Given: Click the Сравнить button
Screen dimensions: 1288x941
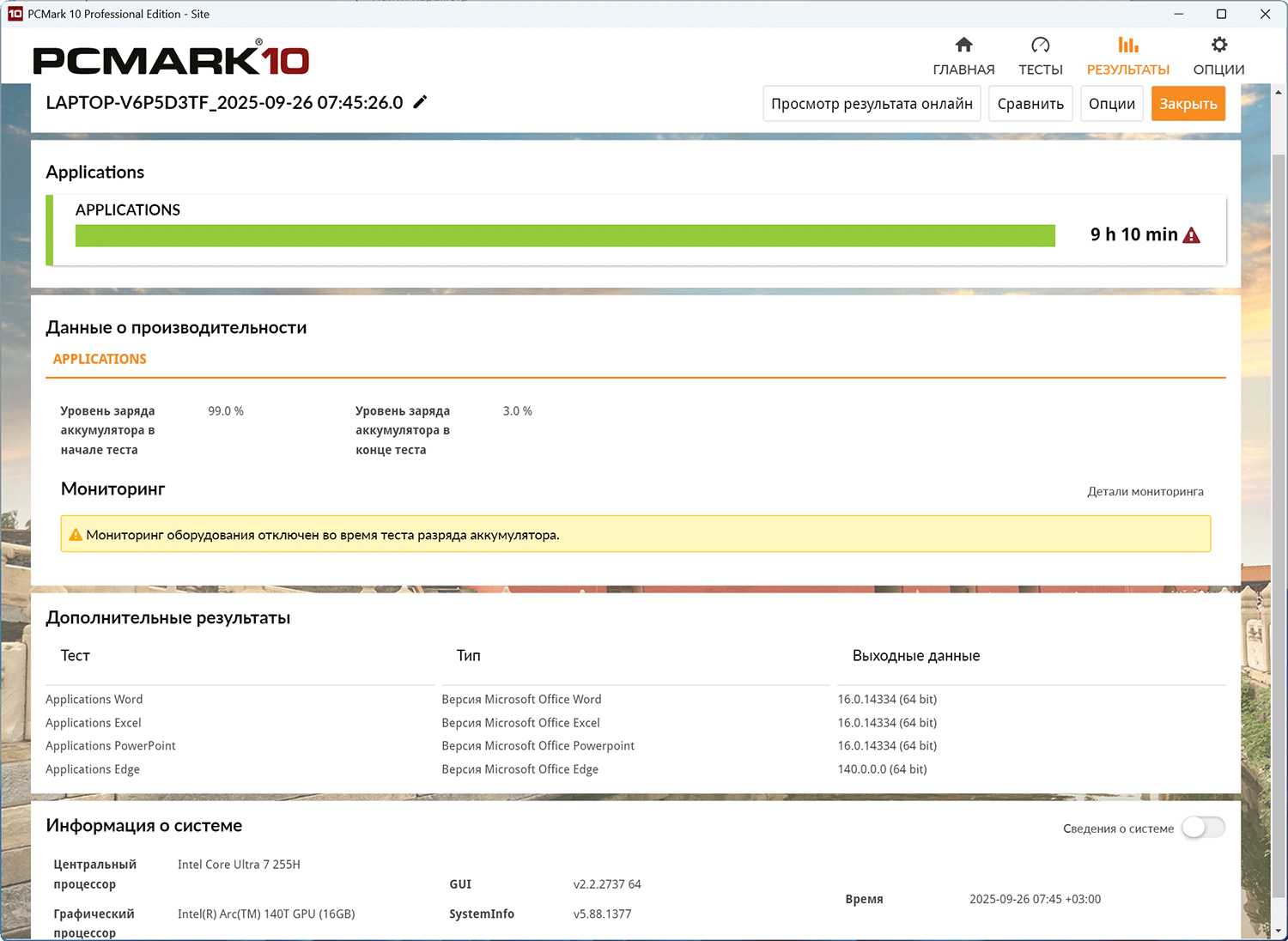Looking at the screenshot, I should point(1030,104).
